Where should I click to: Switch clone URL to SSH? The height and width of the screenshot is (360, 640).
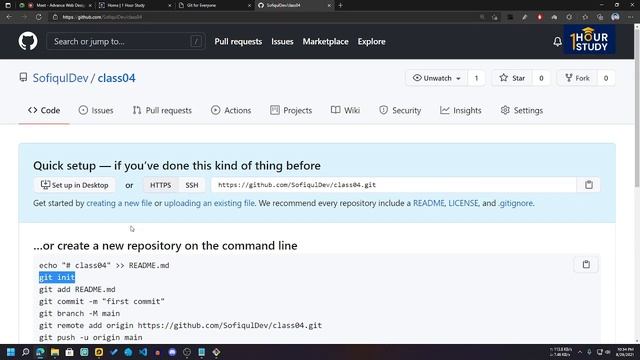(192, 185)
